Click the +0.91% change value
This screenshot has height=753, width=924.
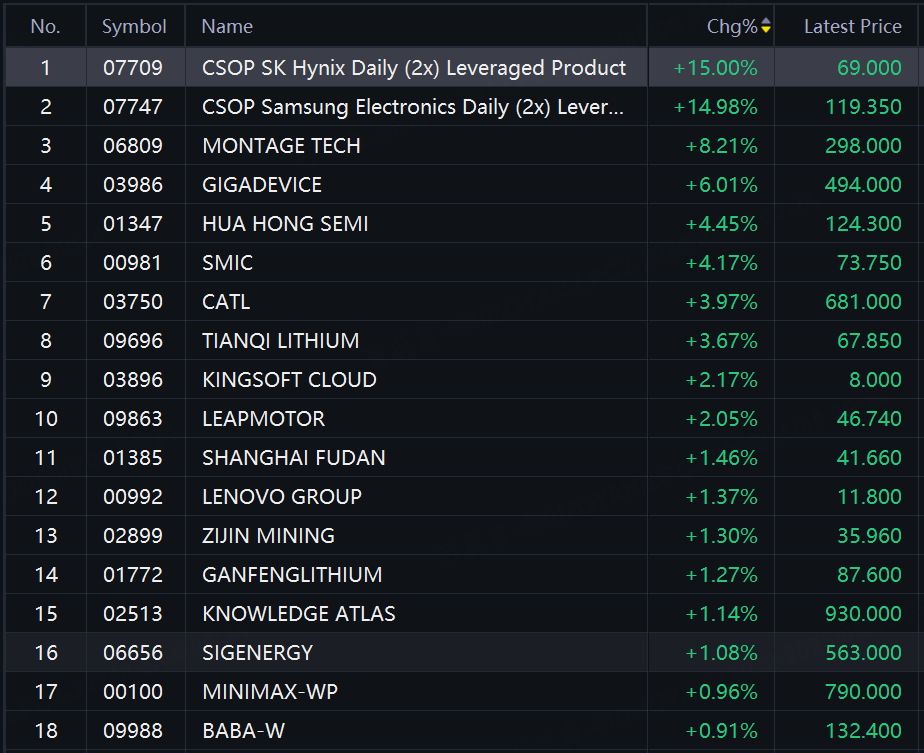721,731
